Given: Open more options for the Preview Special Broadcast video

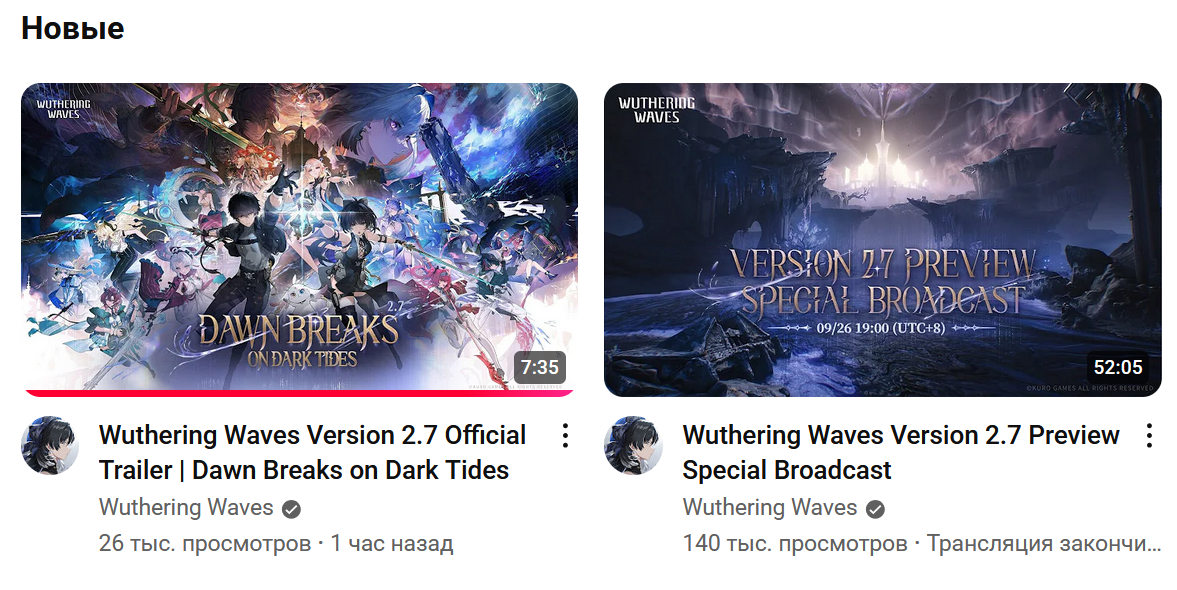Looking at the screenshot, I should (1149, 435).
